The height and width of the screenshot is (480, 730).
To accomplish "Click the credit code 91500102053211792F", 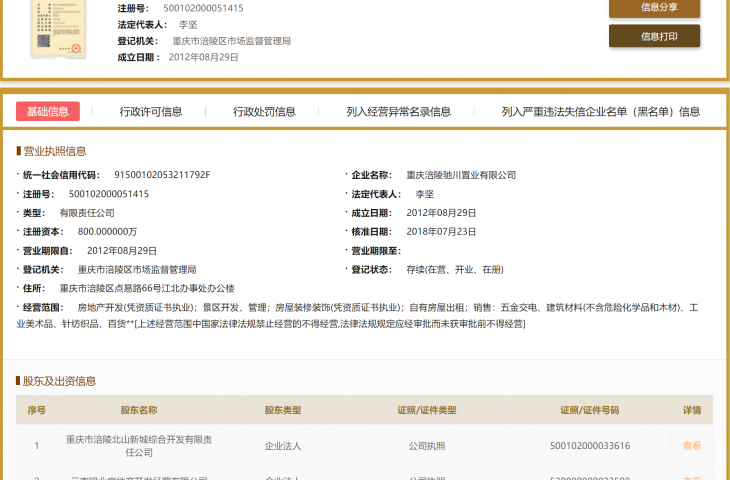I will 162,175.
